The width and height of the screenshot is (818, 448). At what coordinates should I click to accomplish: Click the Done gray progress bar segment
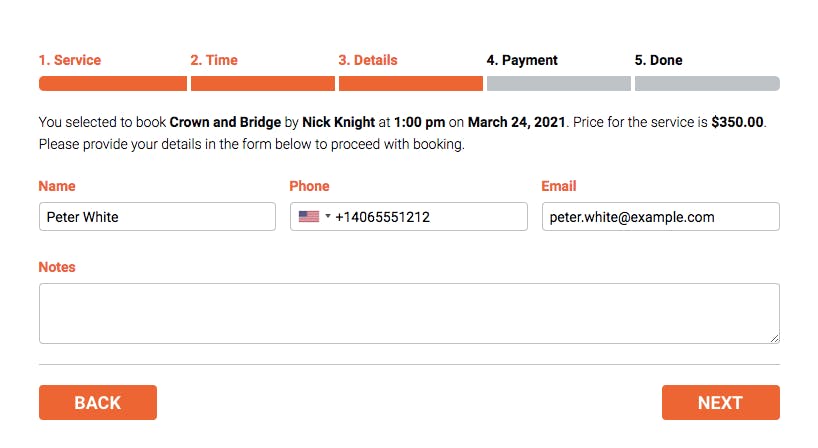tap(706, 83)
